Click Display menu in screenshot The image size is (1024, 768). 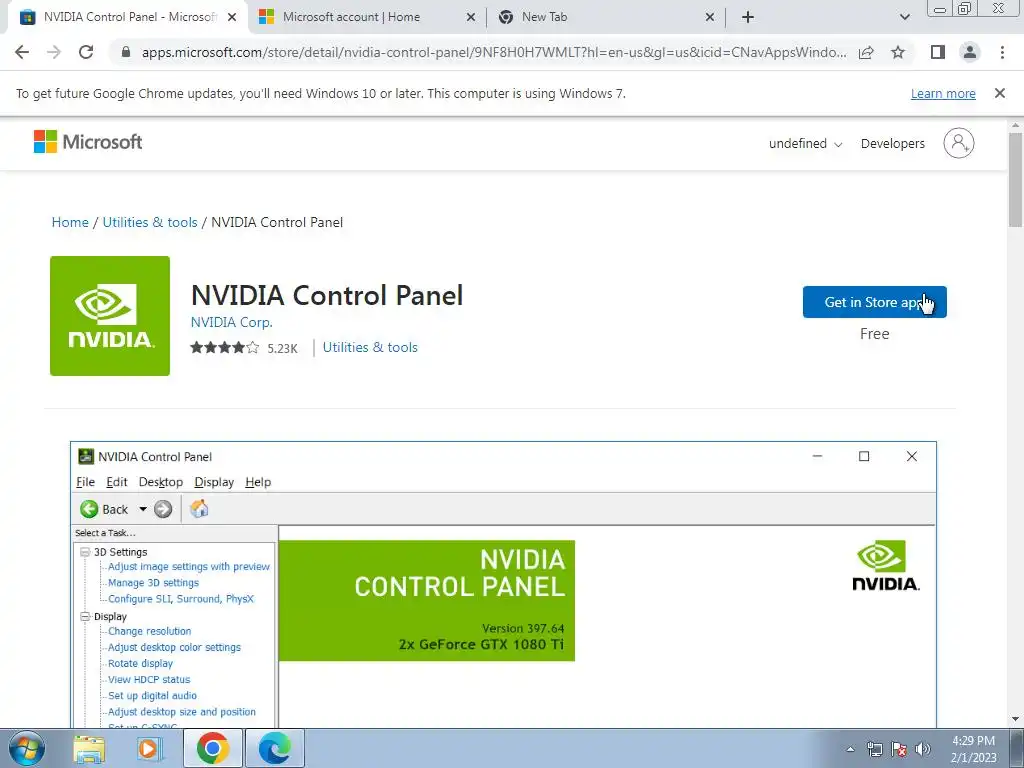point(214,482)
